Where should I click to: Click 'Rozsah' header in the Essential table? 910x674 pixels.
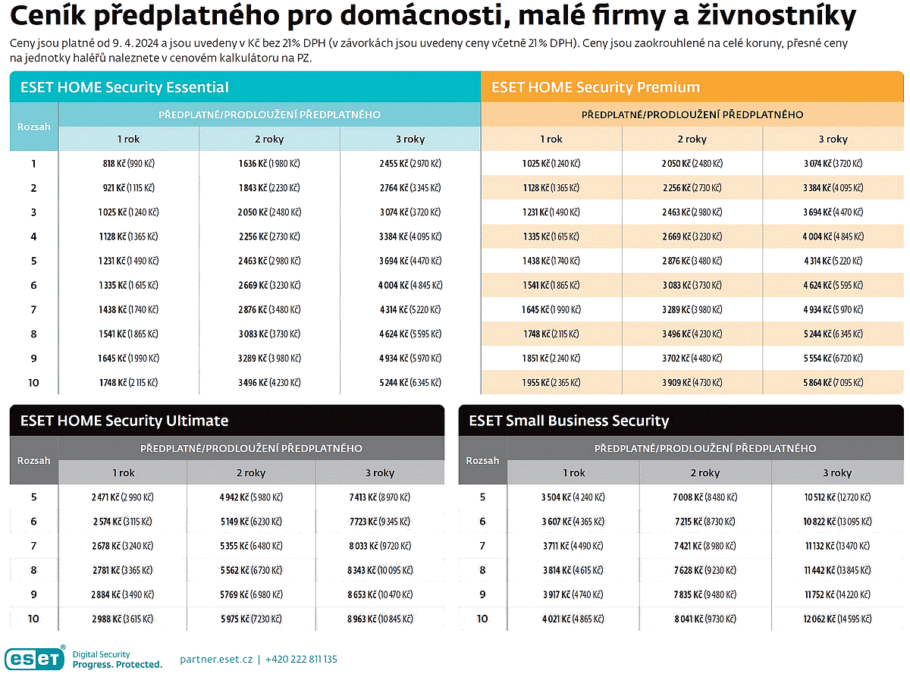click(x=34, y=127)
